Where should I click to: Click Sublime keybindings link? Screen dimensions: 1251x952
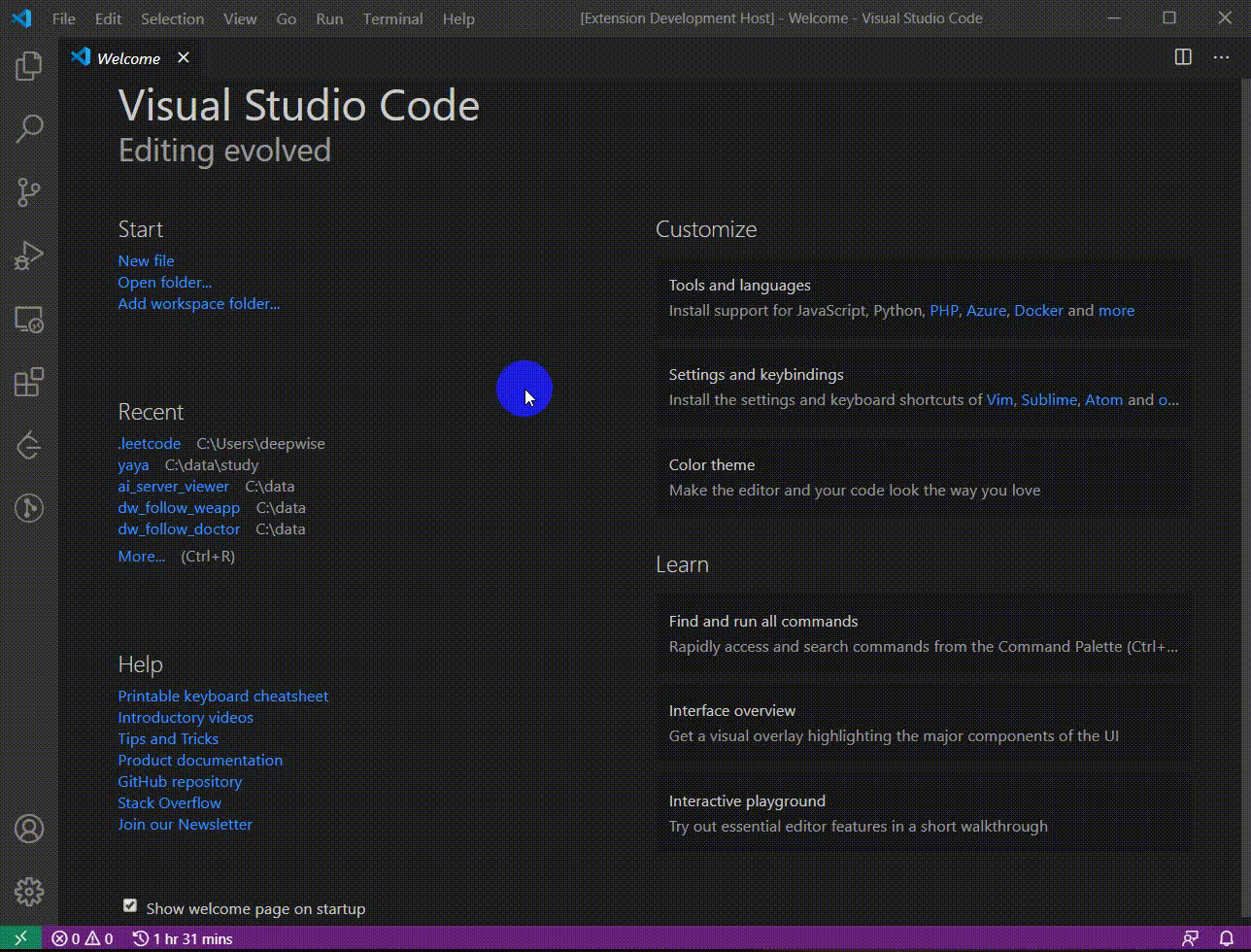coord(1049,400)
